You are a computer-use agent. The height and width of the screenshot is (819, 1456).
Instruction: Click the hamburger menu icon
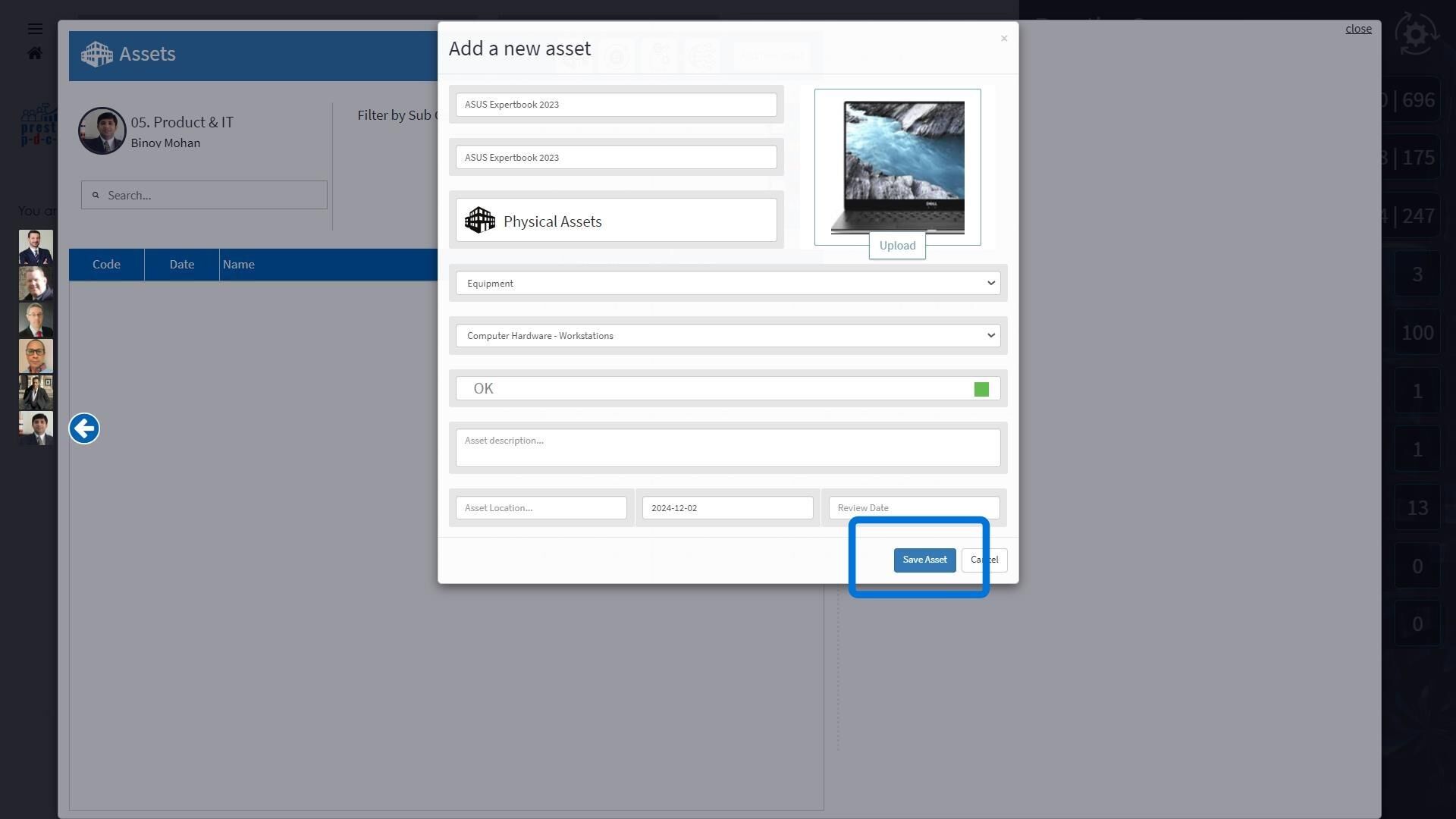click(x=35, y=29)
